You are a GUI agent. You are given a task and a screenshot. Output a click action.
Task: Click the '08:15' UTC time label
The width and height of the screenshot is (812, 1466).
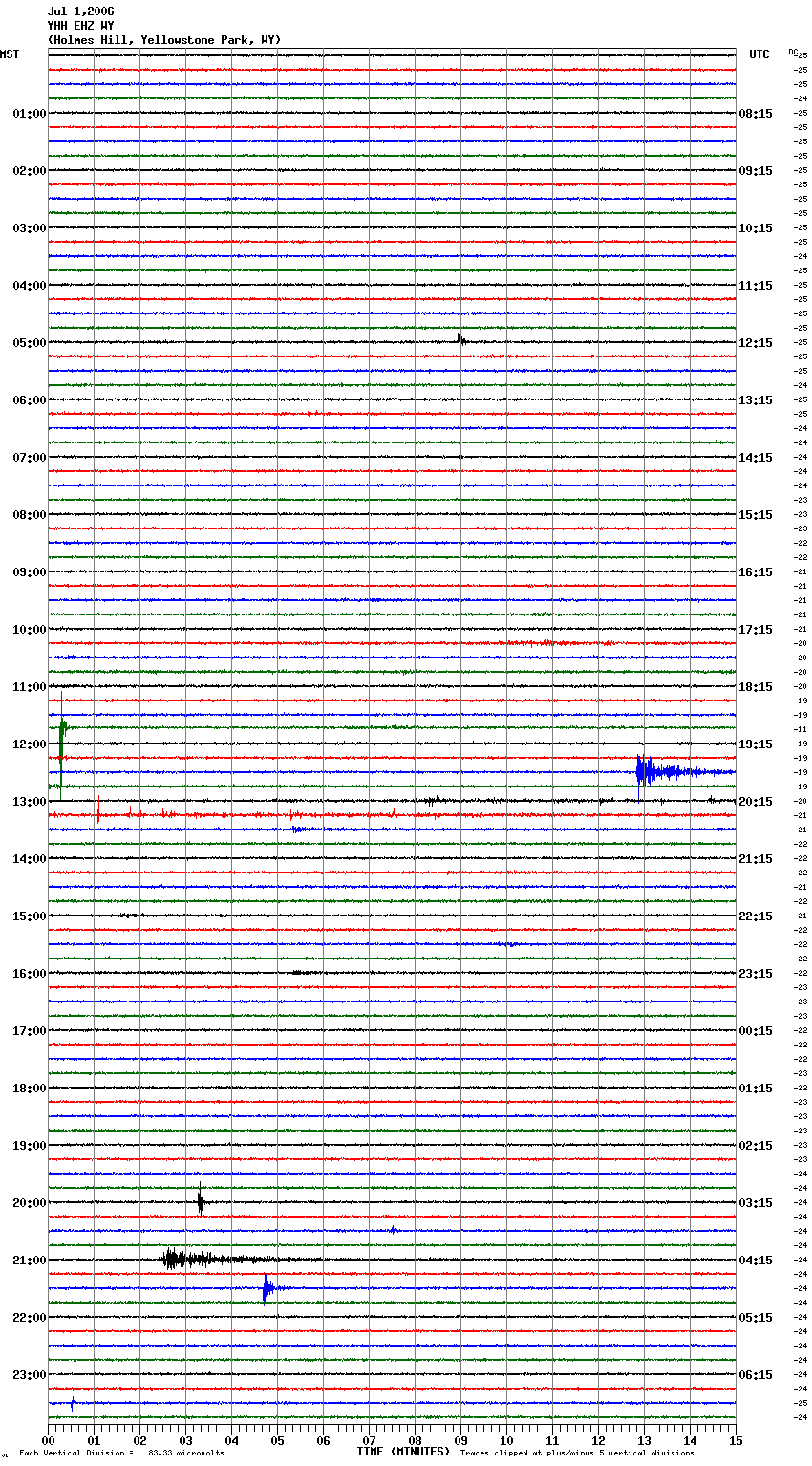pos(756,114)
